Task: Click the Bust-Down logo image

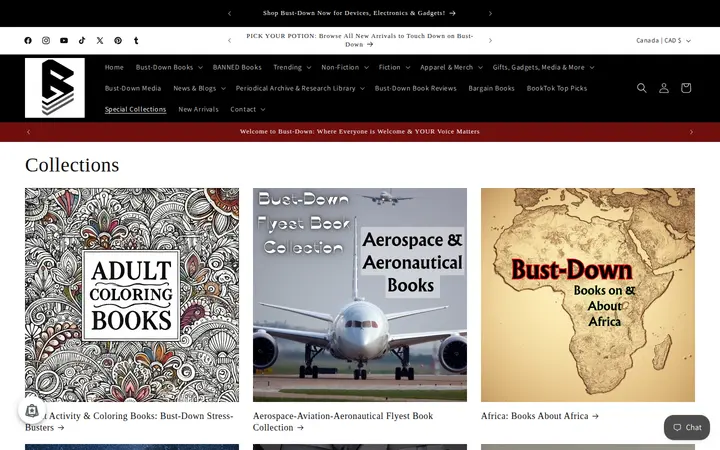Action: [55, 88]
